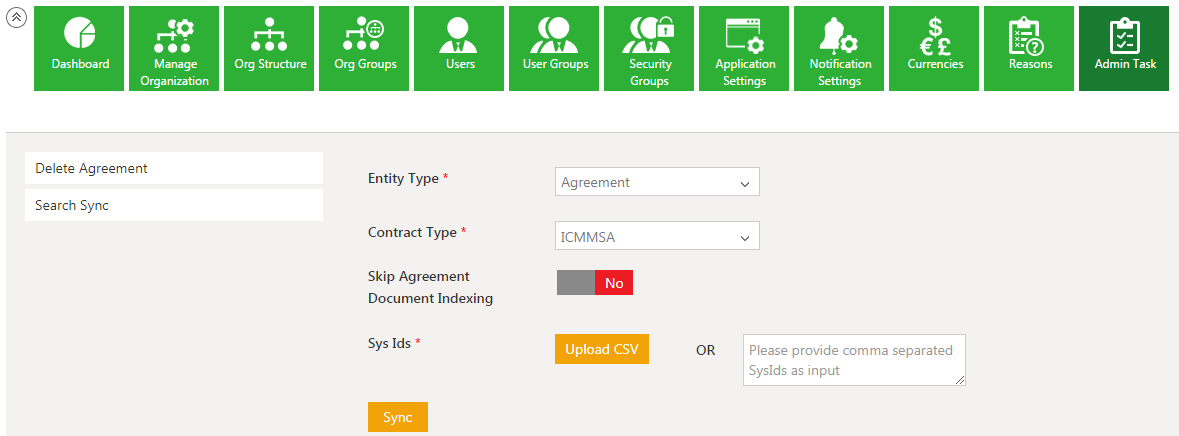Click the Upload CSV button
Screen dimensions: 1179x436
pyautogui.click(x=601, y=349)
